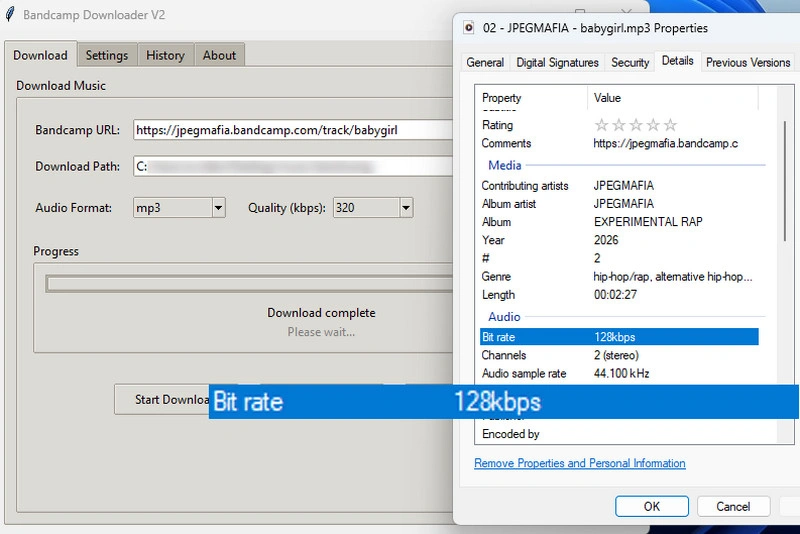Click the Encoded by property row
The image size is (800, 534).
point(619,434)
